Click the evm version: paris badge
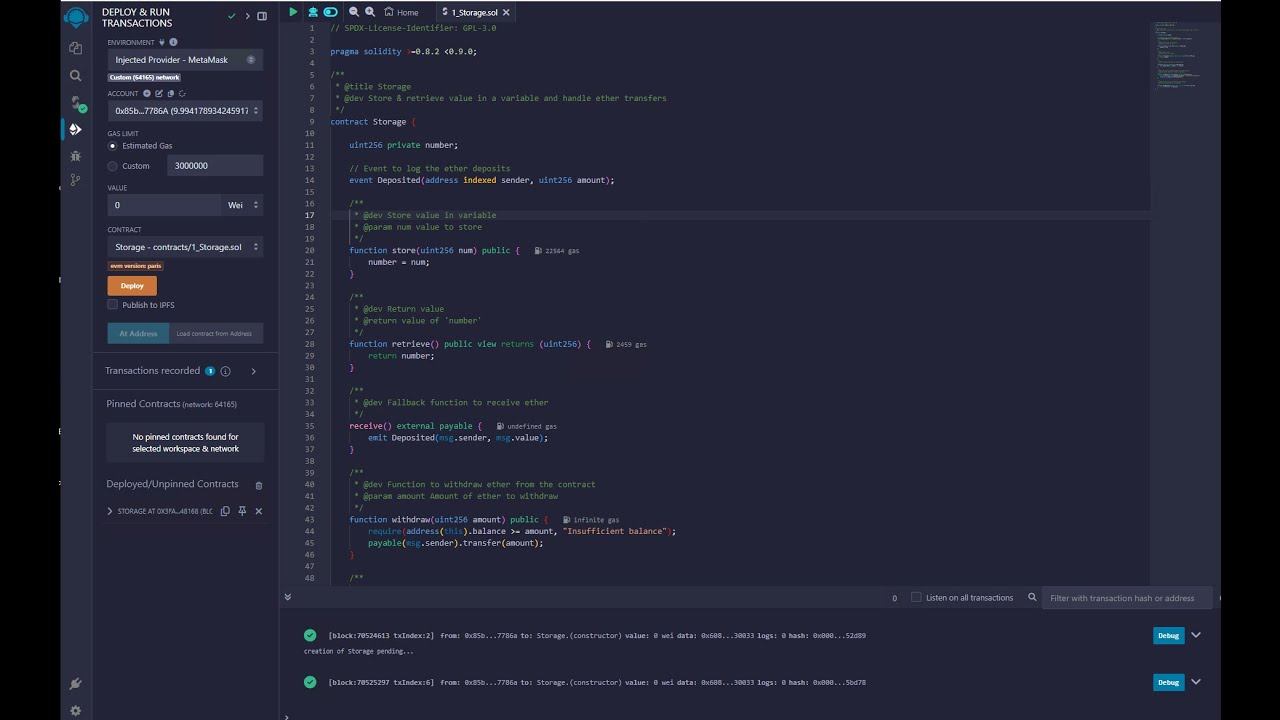This screenshot has width=1280, height=720. coord(135,266)
